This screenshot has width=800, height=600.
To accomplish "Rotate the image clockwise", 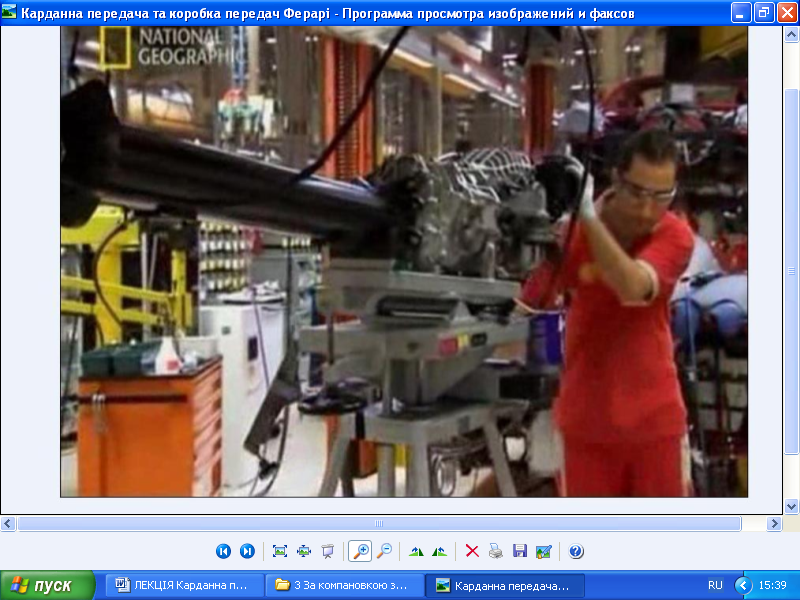I will pyautogui.click(x=416, y=551).
